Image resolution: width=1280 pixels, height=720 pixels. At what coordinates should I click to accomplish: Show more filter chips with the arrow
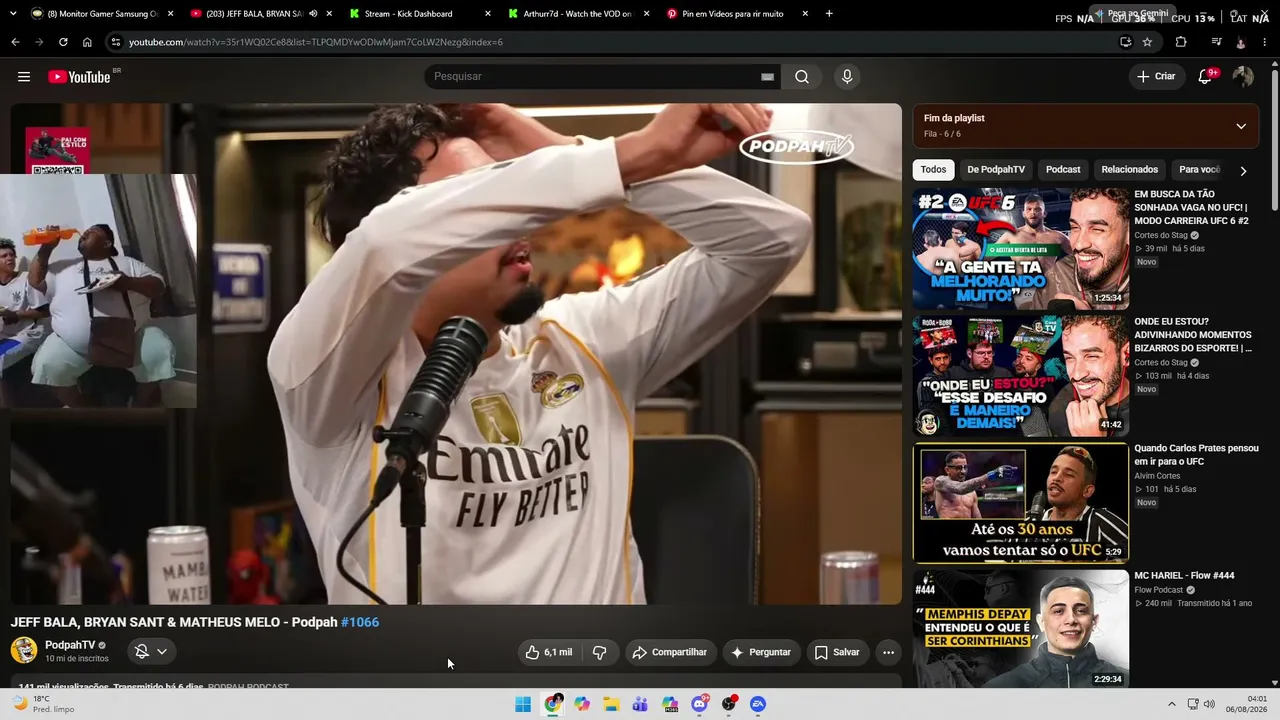click(1243, 171)
